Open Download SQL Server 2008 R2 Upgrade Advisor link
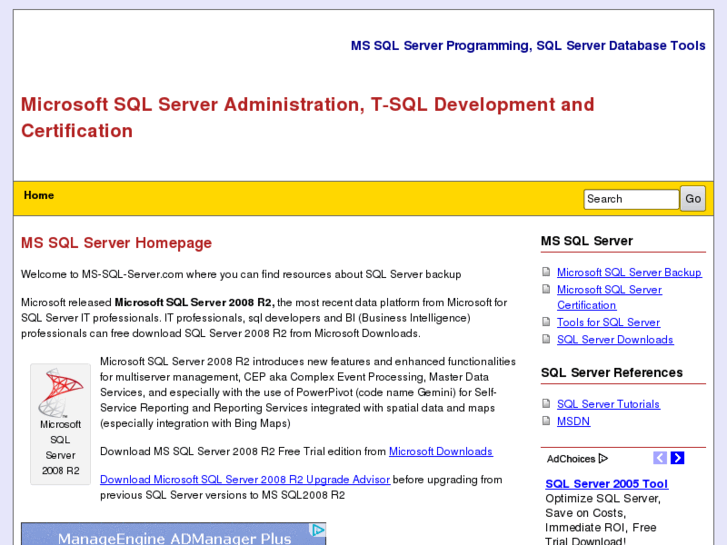The image size is (727, 545). (245, 480)
